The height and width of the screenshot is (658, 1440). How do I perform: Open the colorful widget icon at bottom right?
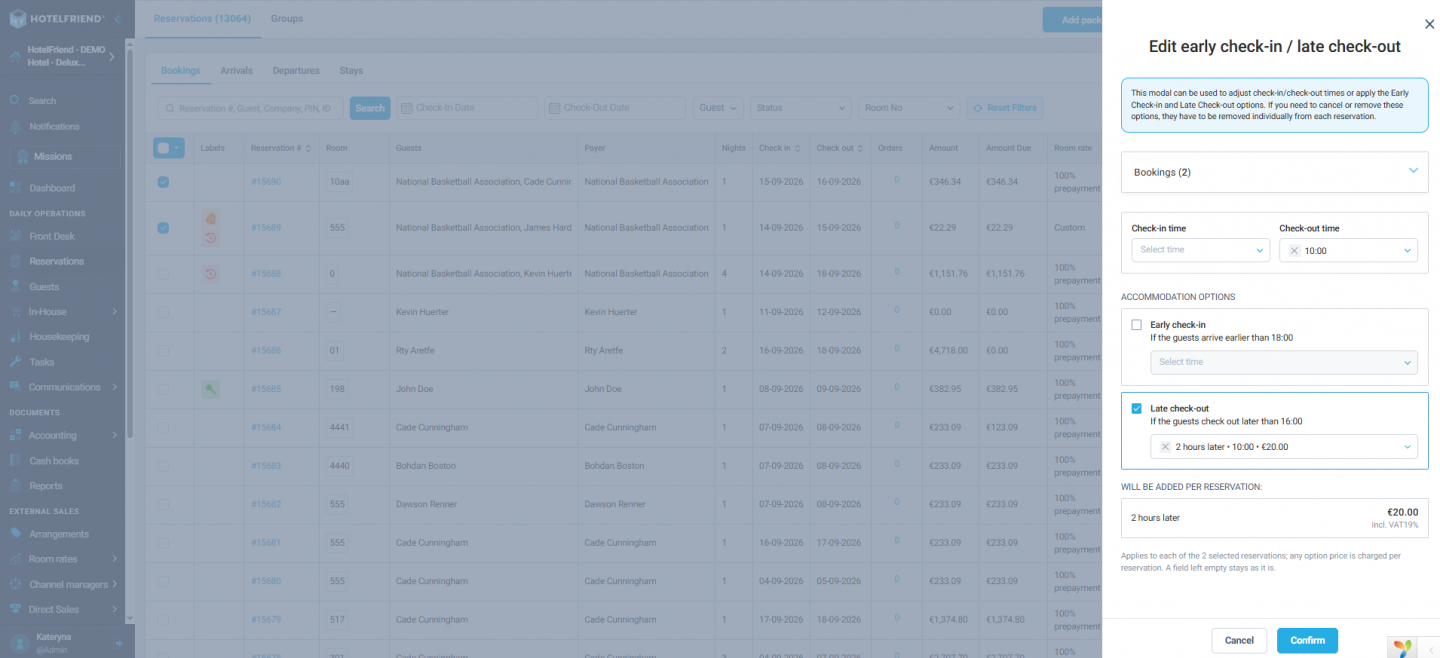1403,648
